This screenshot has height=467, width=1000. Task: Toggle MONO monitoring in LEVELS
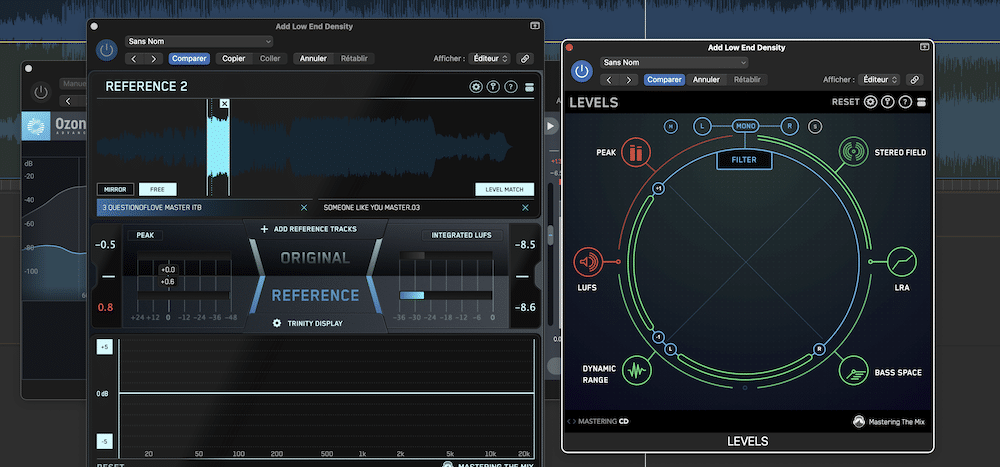coord(746,126)
